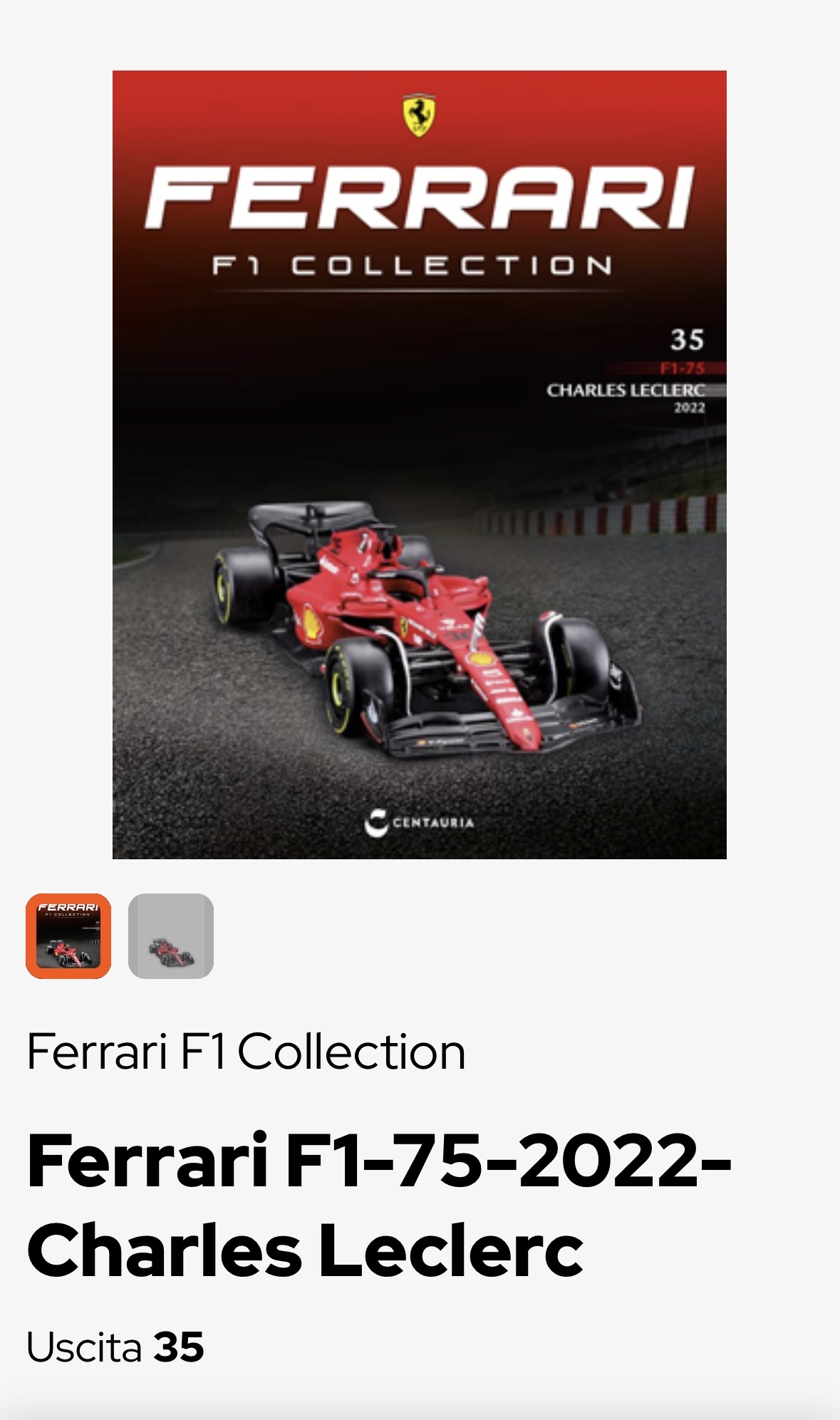Click the Ferrari F1 Collection series text
840x1420 pixels.
click(x=246, y=1052)
